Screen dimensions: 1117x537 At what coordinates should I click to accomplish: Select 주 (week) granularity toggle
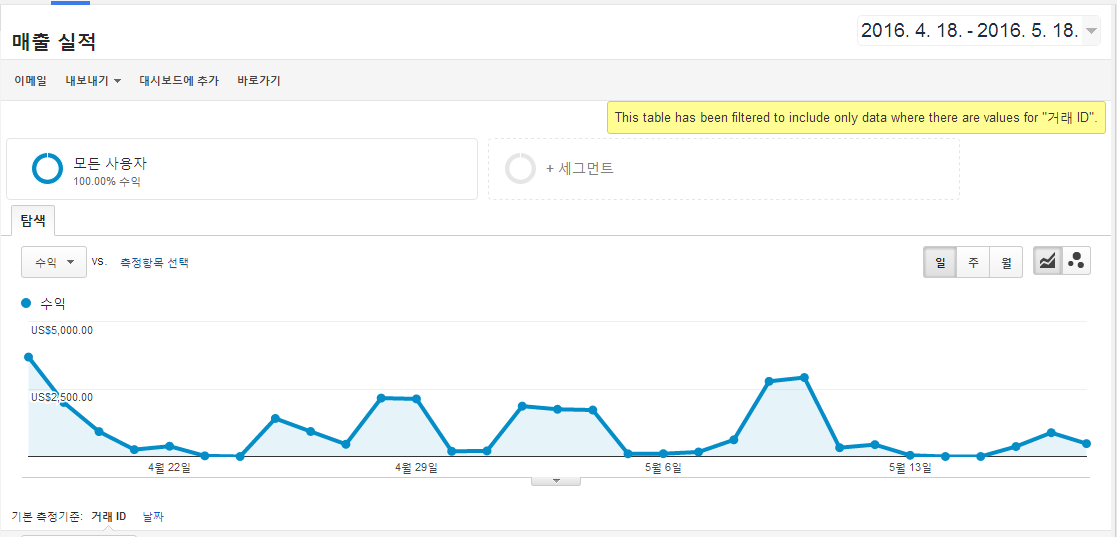pos(972,261)
